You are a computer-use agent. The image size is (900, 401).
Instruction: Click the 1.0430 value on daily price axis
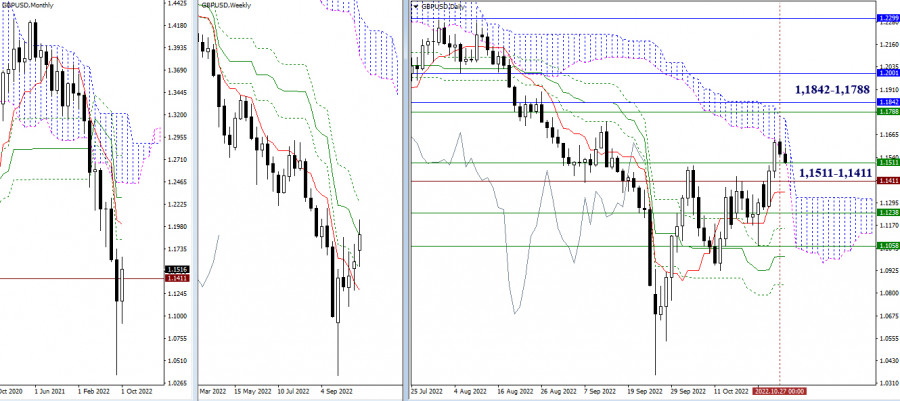coord(889,360)
